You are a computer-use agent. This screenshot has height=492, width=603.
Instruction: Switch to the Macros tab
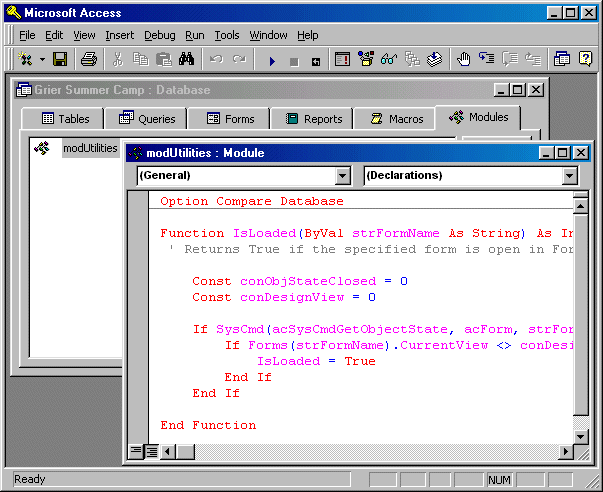[396, 119]
